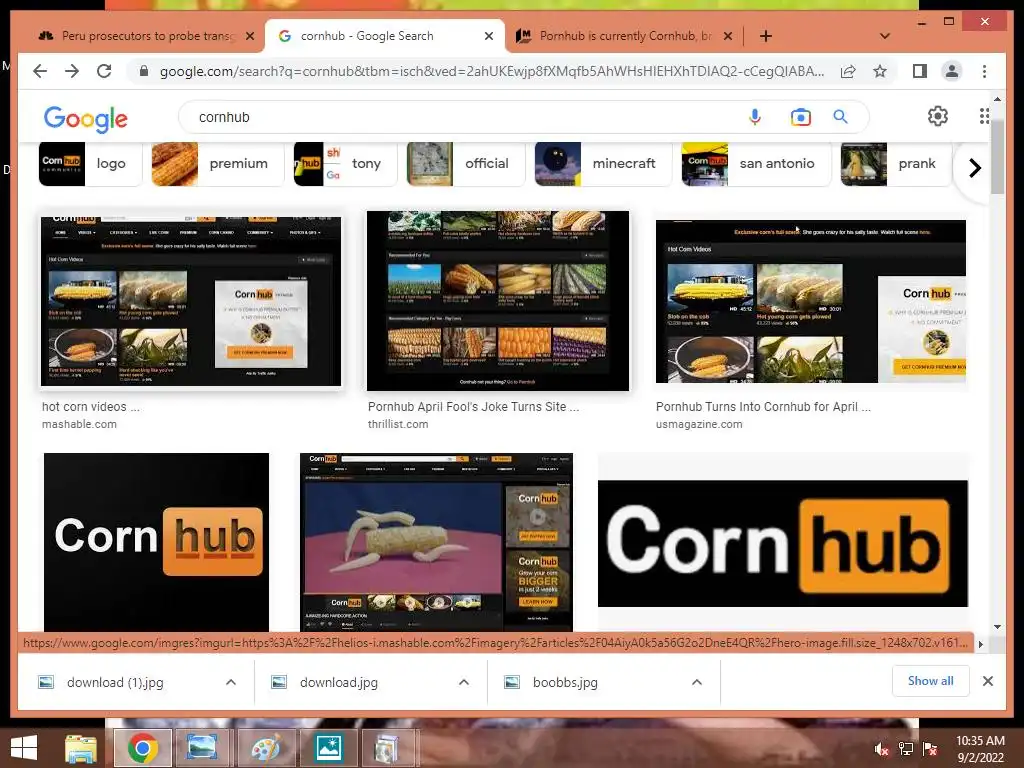This screenshot has width=1024, height=768.
Task: Open the corn cob figure site screenshot thumbnail
Action: pos(436,541)
